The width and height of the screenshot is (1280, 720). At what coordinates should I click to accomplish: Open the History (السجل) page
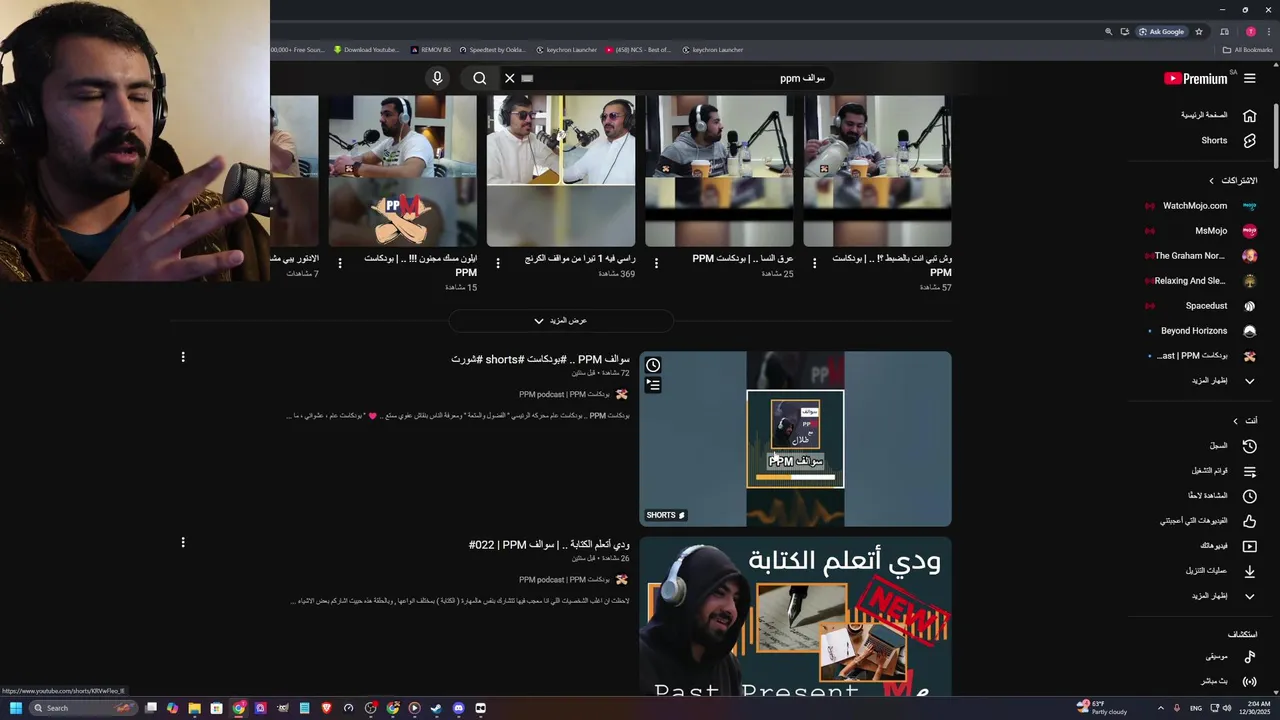(x=1217, y=446)
